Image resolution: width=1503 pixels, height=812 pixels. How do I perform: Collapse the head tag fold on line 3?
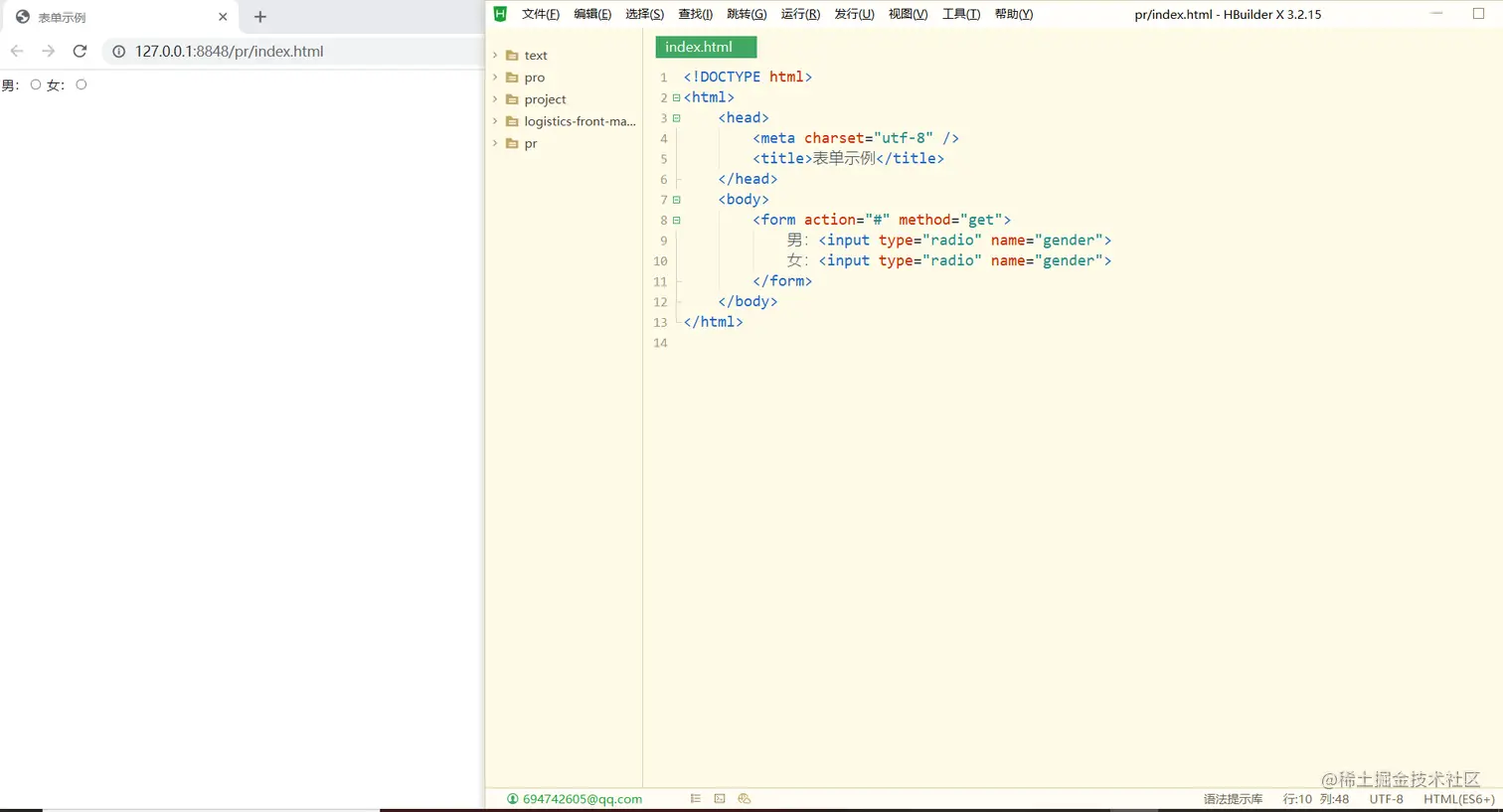pos(677,118)
